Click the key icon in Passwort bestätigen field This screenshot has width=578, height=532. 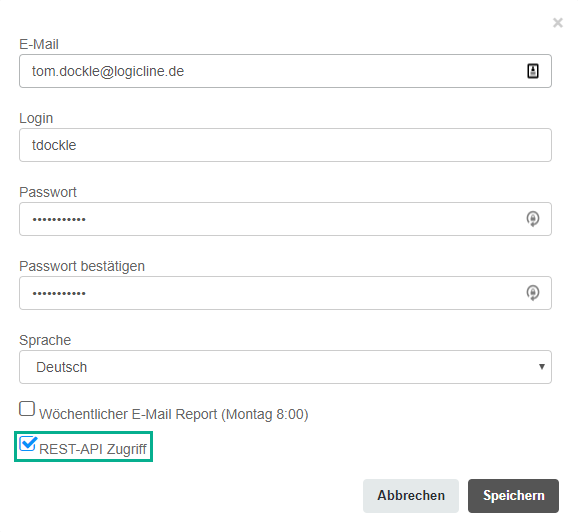pos(533,293)
